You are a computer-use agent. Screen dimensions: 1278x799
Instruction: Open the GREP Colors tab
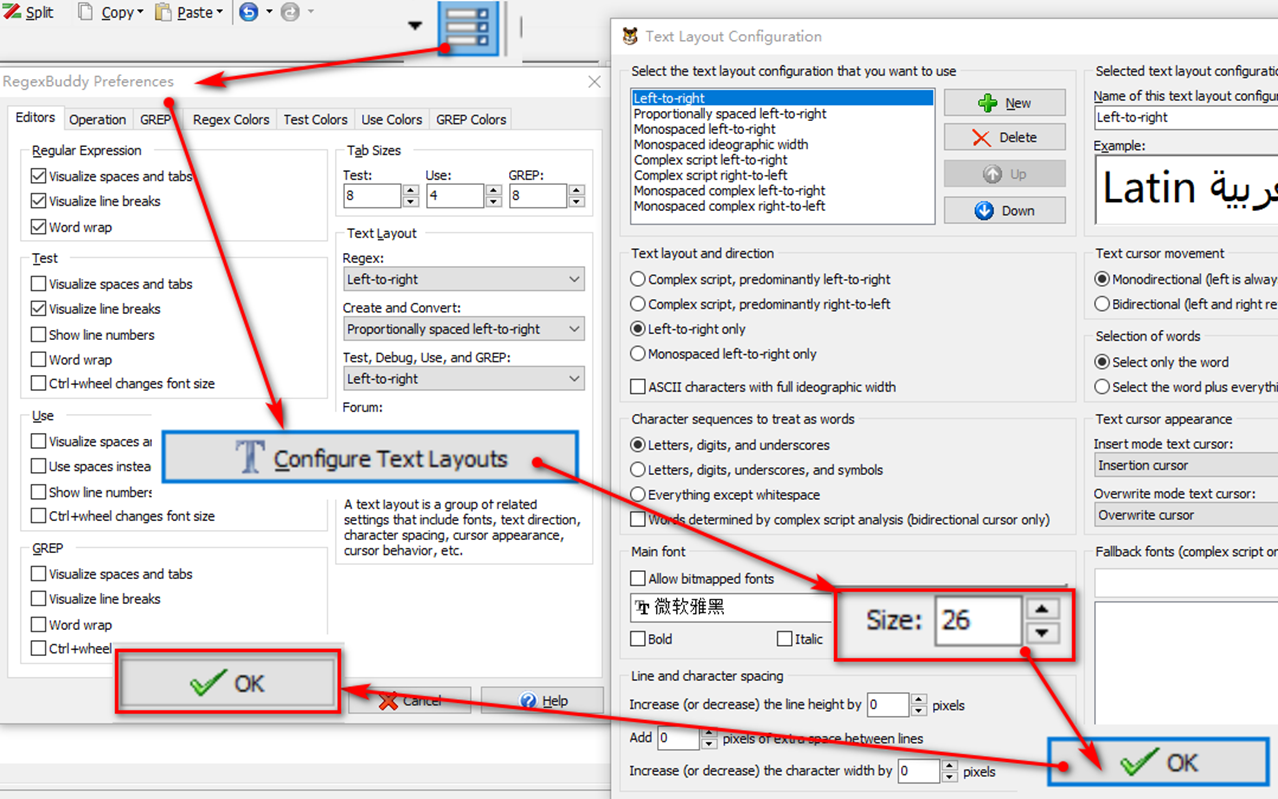[471, 119]
